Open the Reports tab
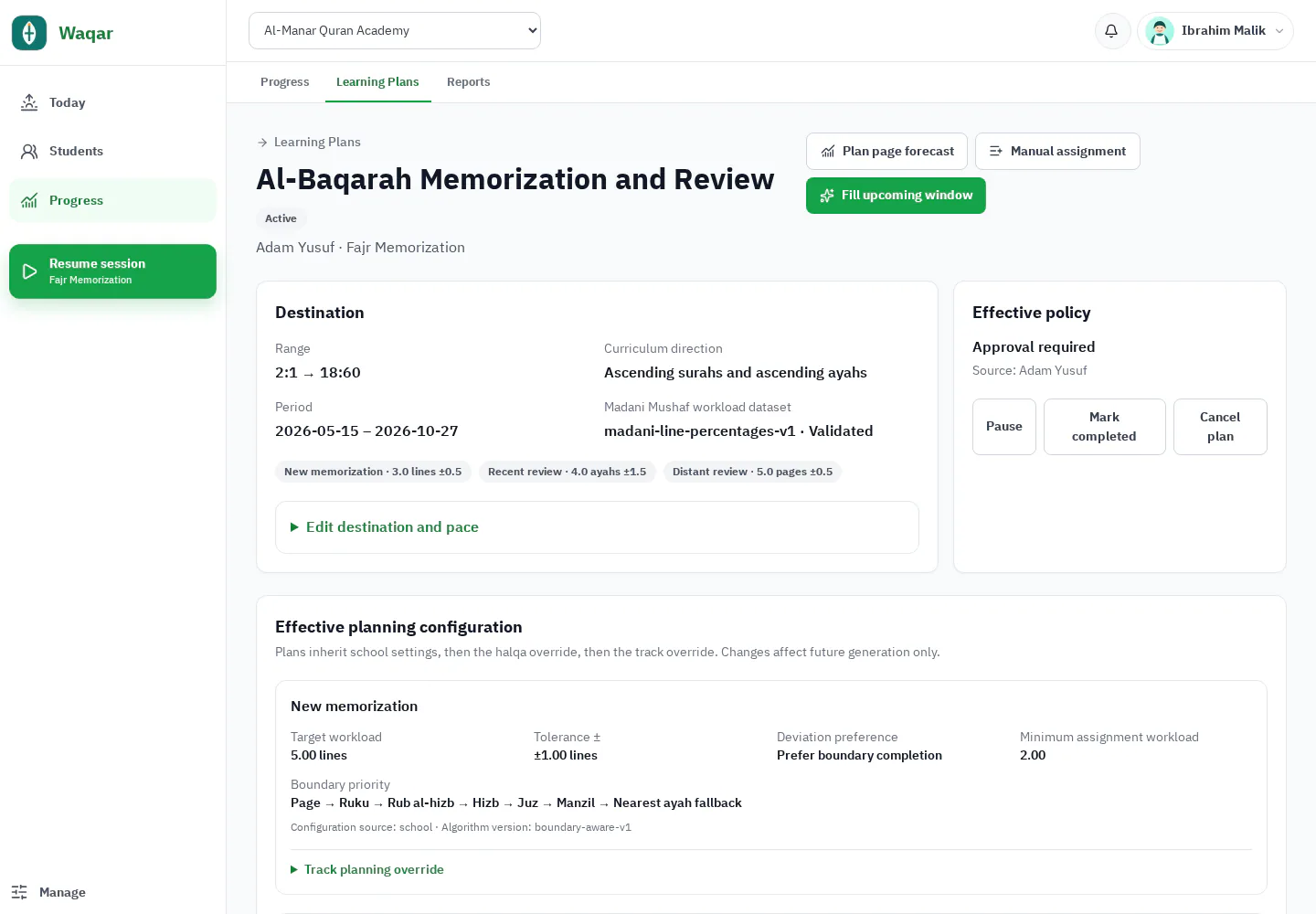Screen dimensions: 1316x914 tap(469, 82)
